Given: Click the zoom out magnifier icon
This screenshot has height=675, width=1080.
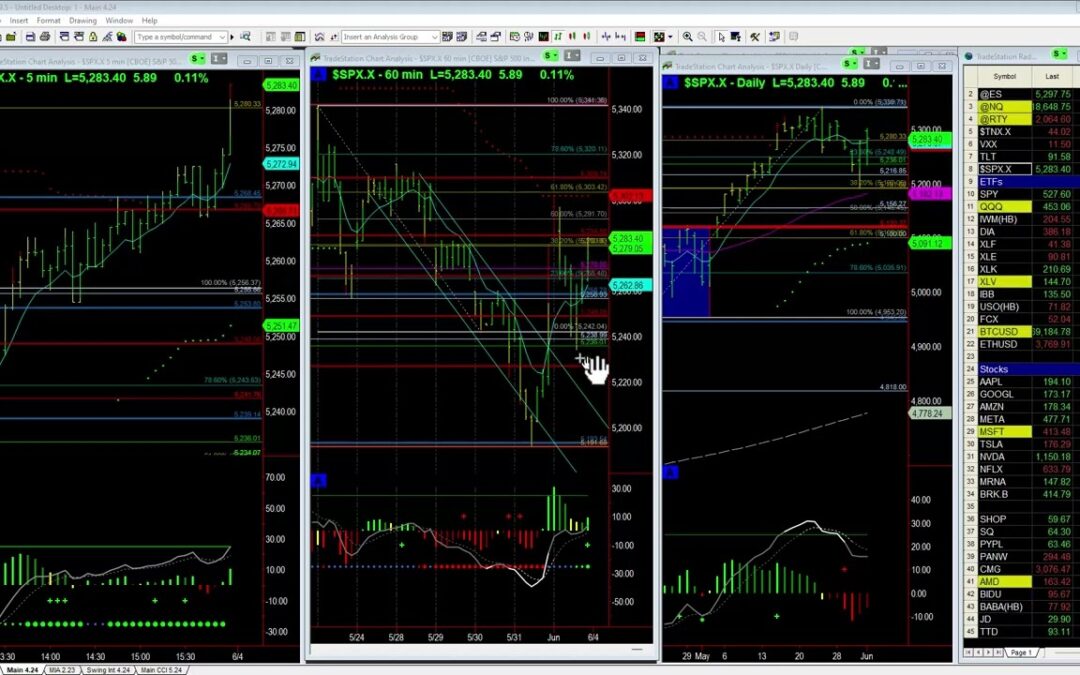Looking at the screenshot, I should tap(702, 37).
